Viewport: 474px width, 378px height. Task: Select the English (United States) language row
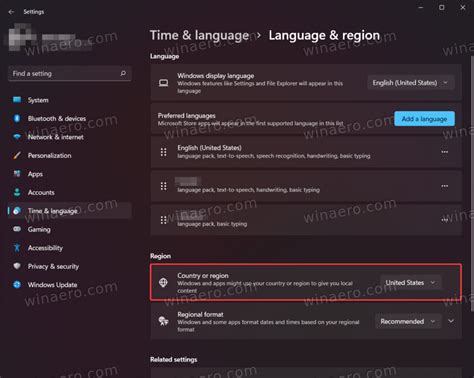[306, 152]
